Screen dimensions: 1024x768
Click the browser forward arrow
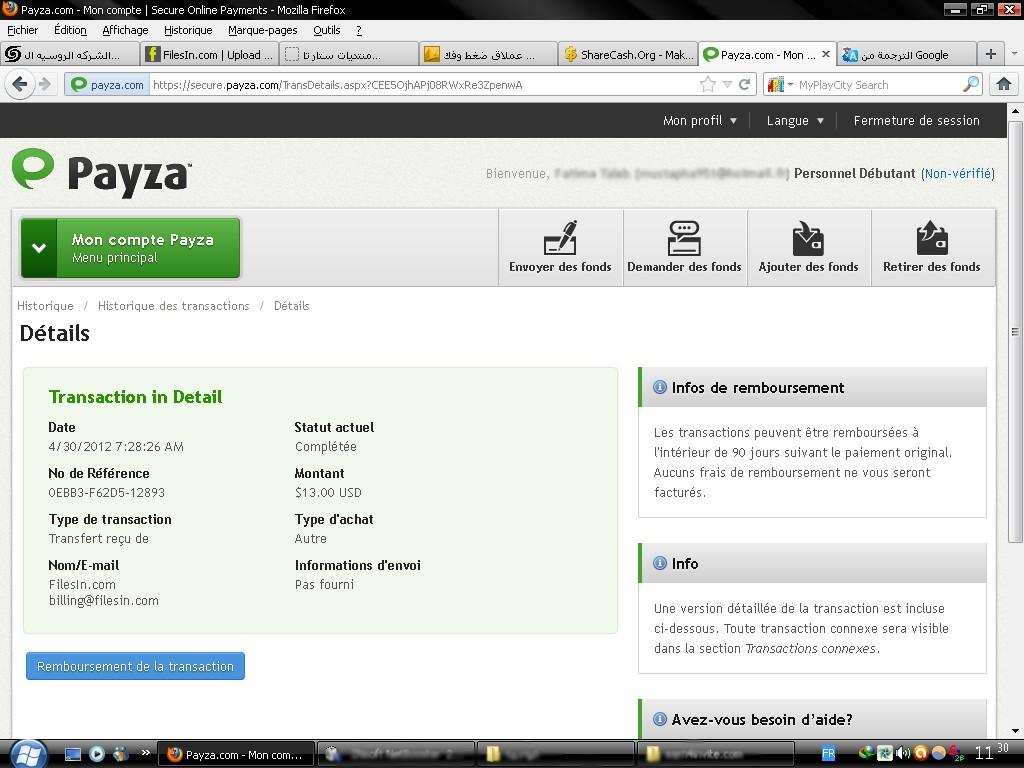click(44, 84)
